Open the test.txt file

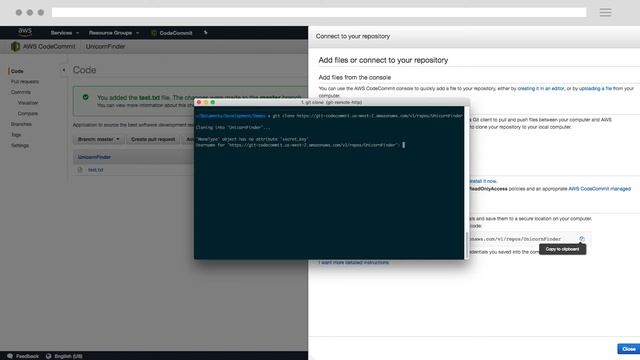coord(96,170)
